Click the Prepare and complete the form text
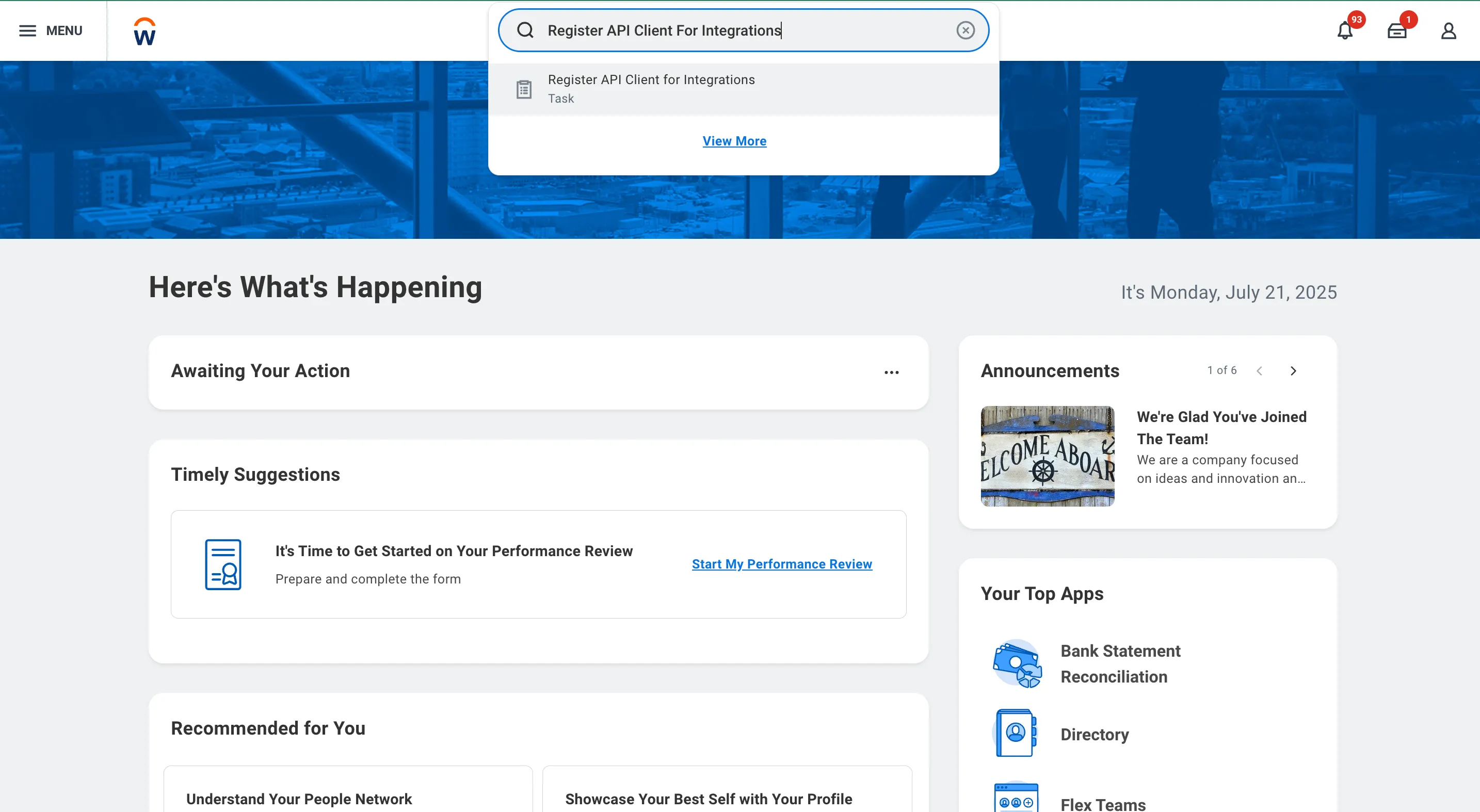Image resolution: width=1480 pixels, height=812 pixels. pos(368,579)
